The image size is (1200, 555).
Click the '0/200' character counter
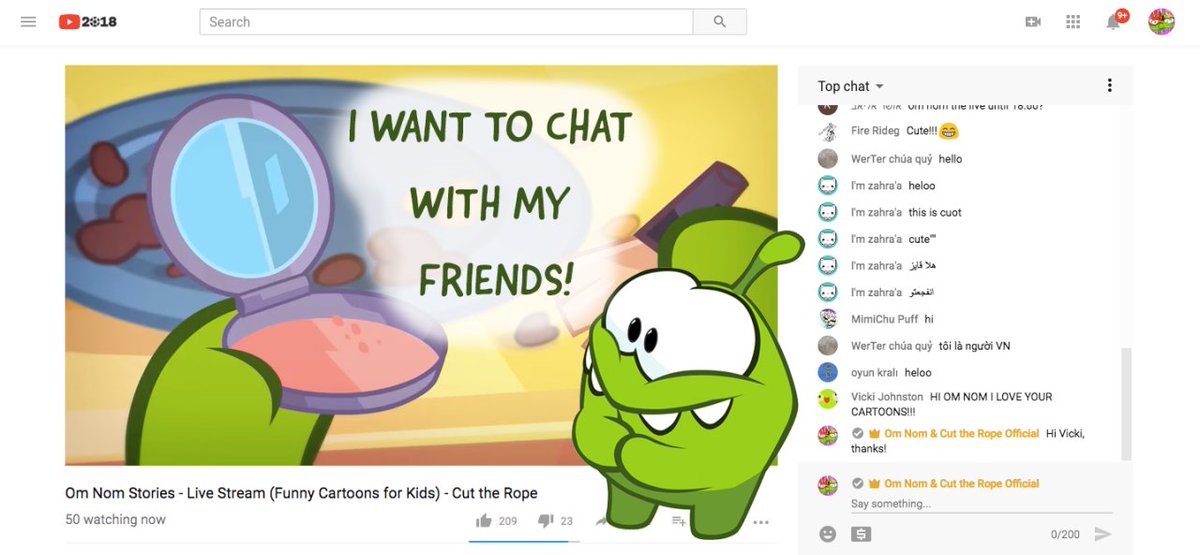coord(1065,535)
